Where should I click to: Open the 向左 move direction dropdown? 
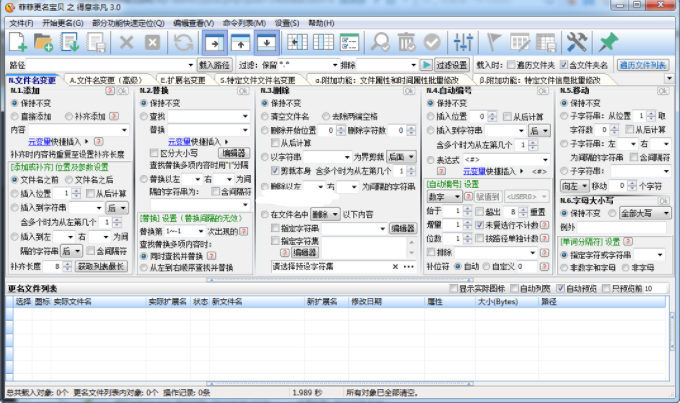(574, 186)
